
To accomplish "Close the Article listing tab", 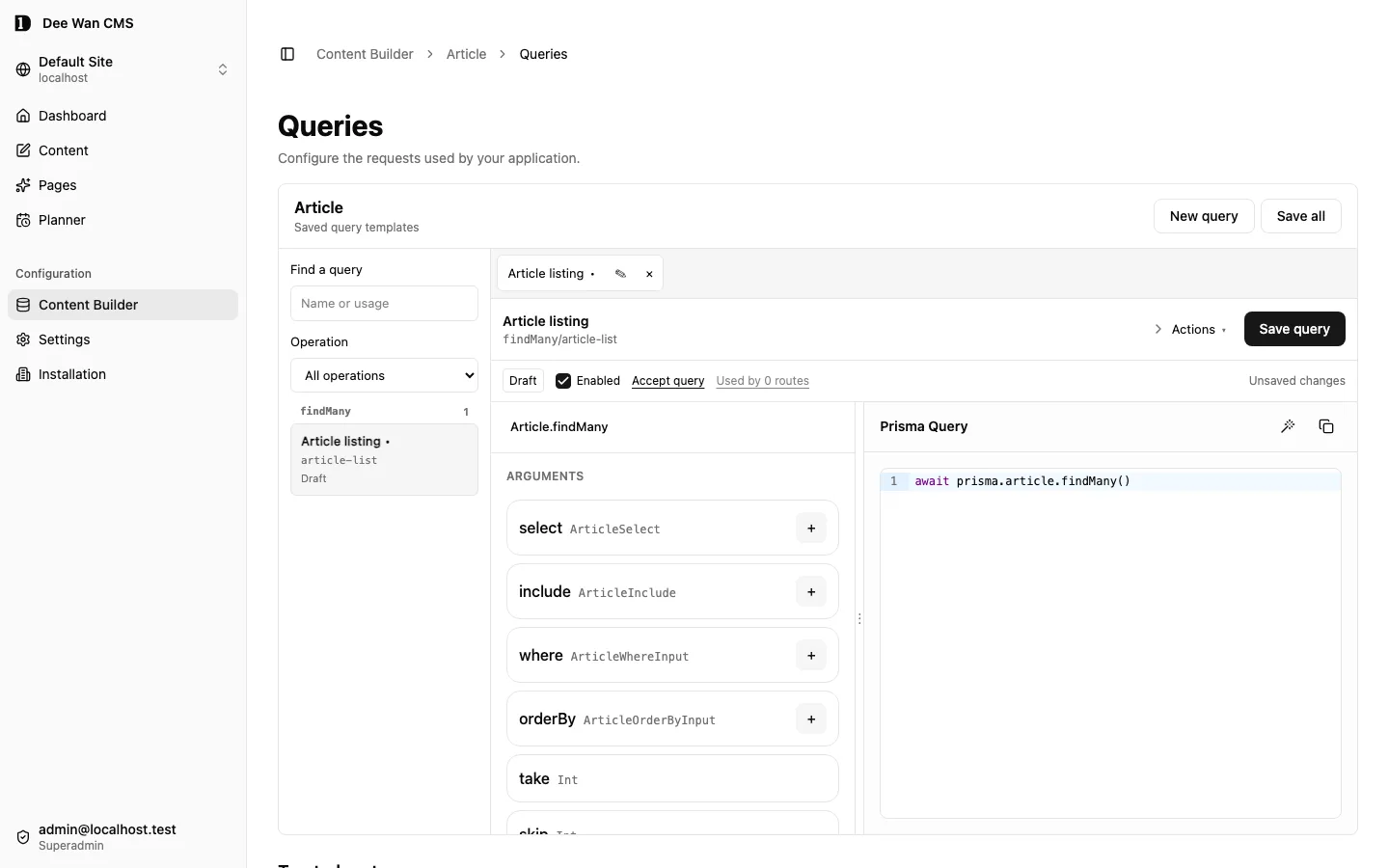I will [x=649, y=274].
